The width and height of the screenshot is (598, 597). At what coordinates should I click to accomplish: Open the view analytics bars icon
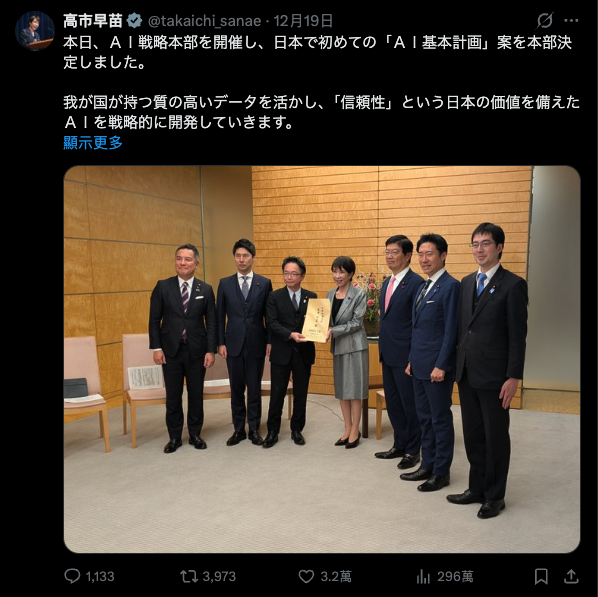click(x=423, y=576)
